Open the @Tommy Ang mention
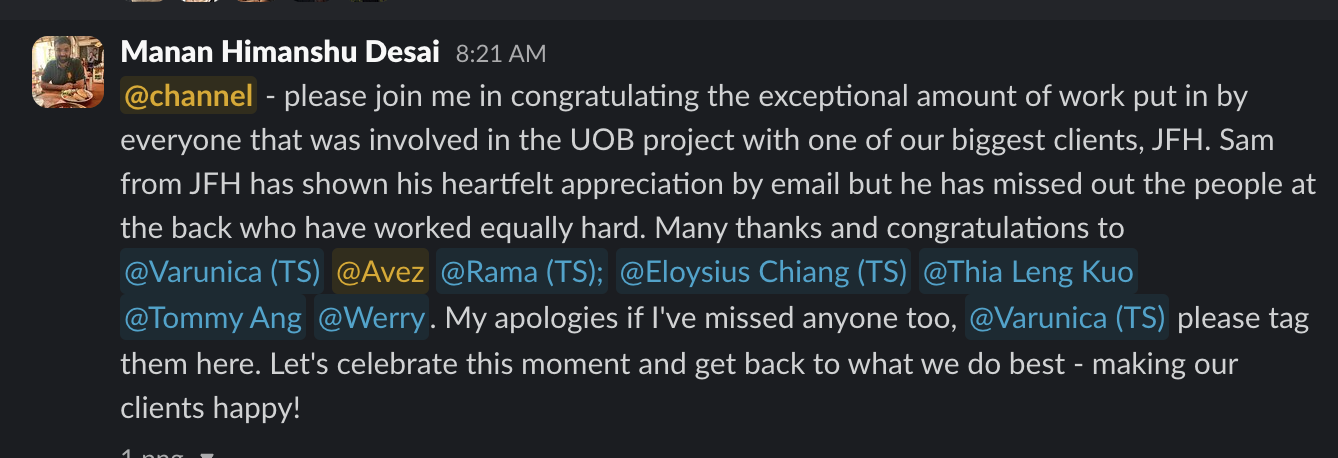Image resolution: width=1338 pixels, height=458 pixels. tap(213, 318)
